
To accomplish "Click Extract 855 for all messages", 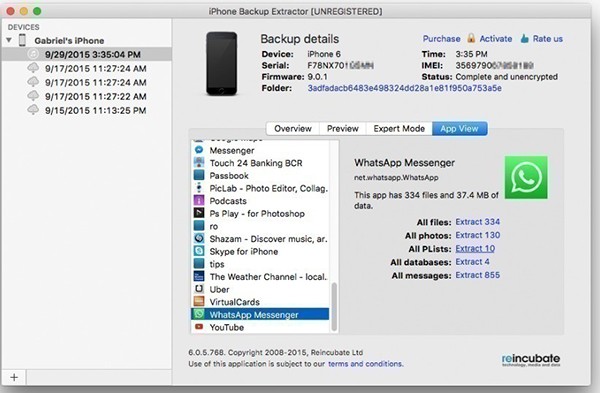I will tap(478, 275).
